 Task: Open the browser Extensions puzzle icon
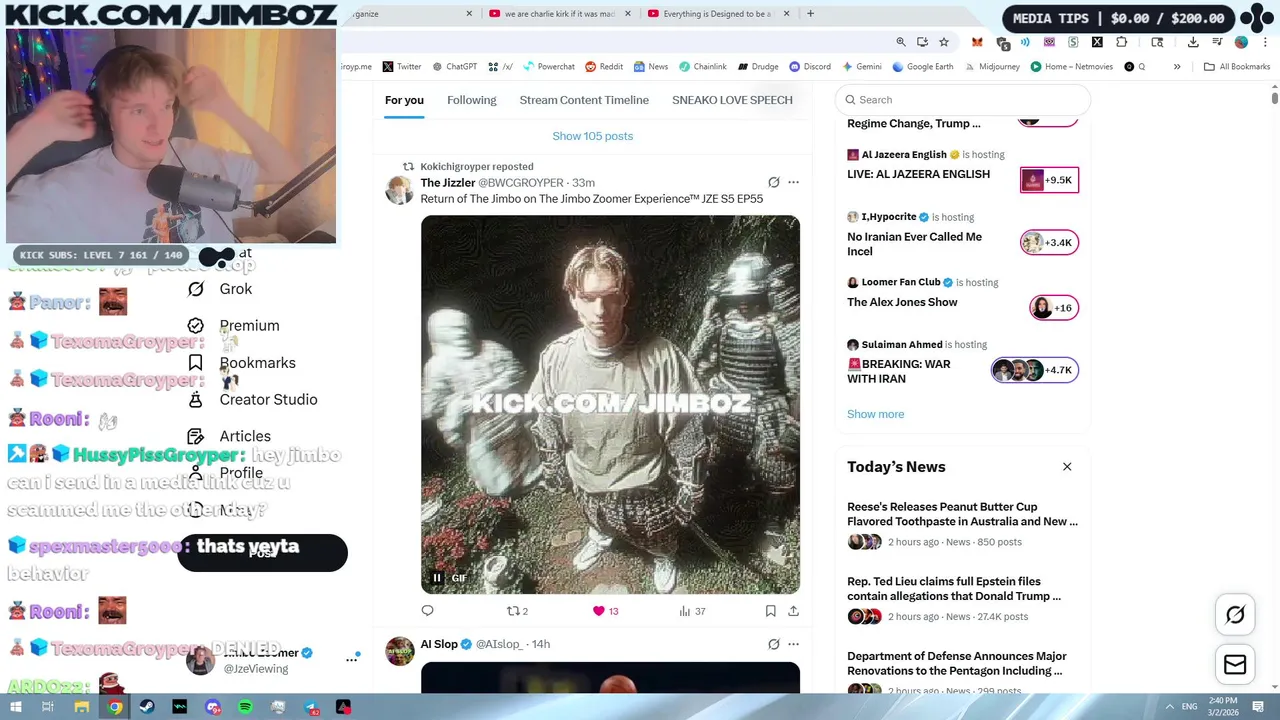[x=1121, y=42]
